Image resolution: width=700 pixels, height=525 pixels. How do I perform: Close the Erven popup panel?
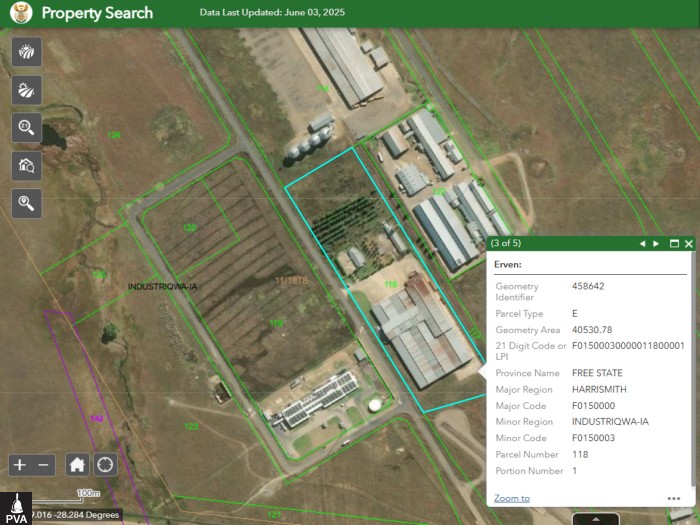click(689, 243)
